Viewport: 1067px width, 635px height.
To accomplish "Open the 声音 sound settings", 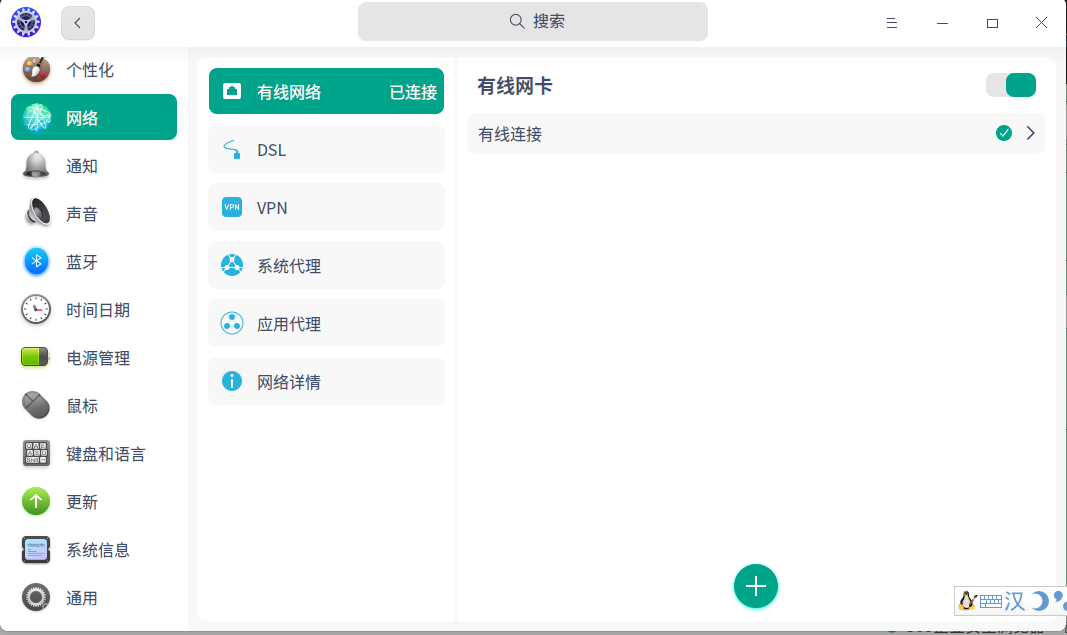I will (94, 214).
